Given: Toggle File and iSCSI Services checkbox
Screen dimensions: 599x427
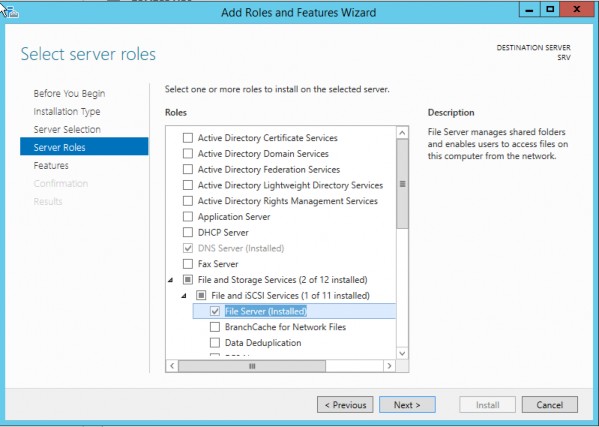Looking at the screenshot, I should click(x=201, y=295).
